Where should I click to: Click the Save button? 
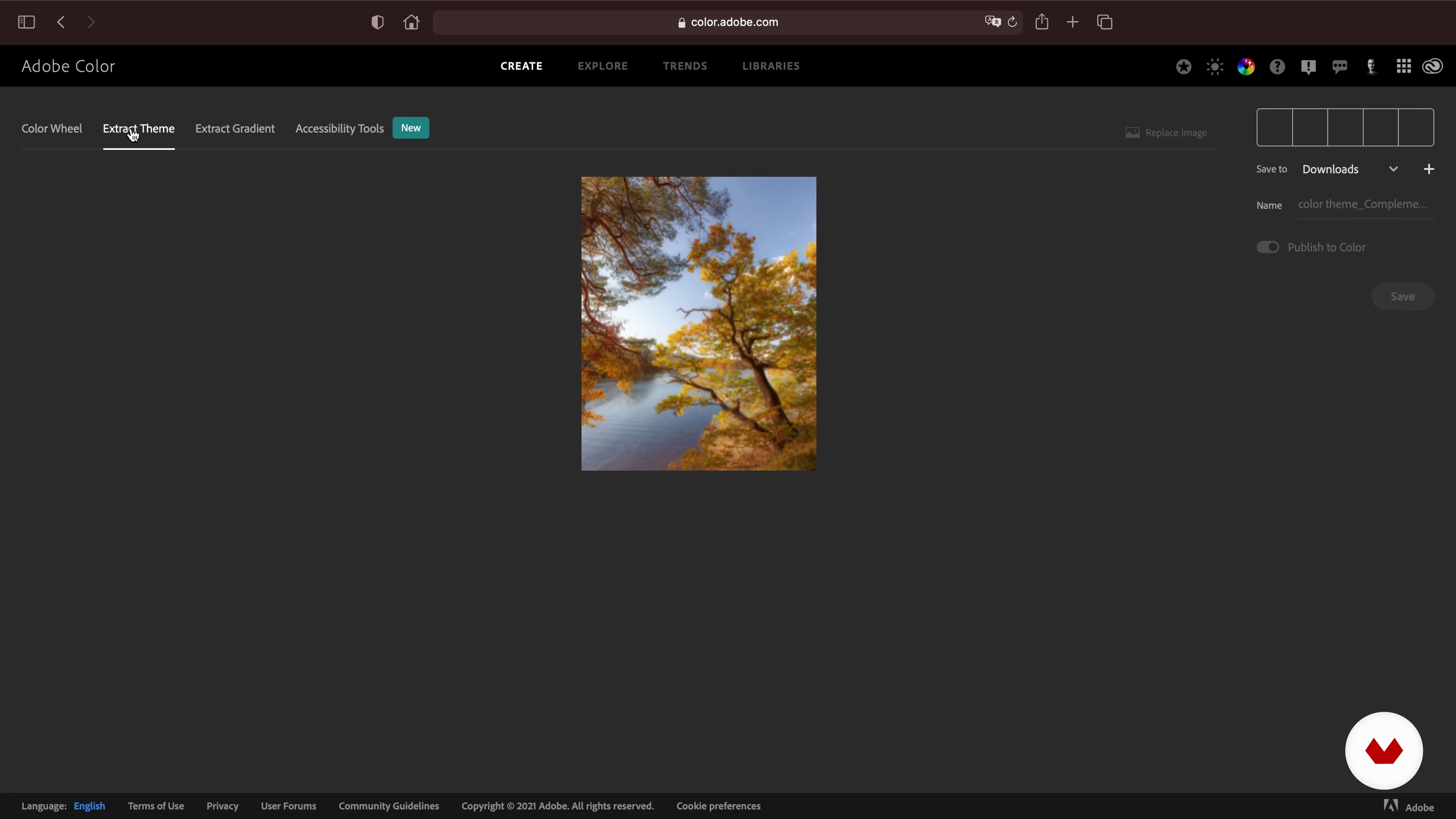1402,296
